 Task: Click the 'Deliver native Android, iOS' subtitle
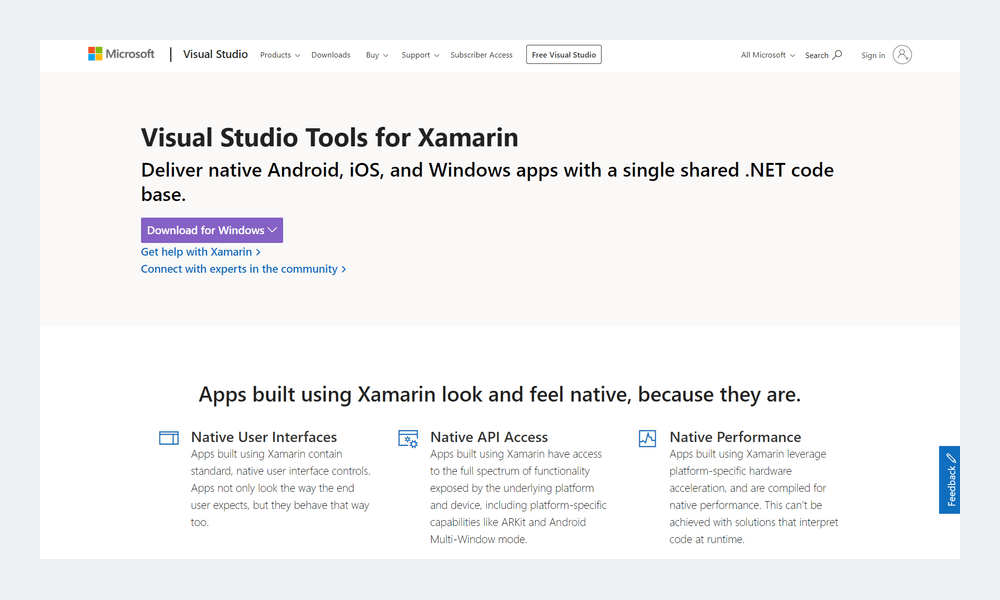pyautogui.click(x=487, y=182)
